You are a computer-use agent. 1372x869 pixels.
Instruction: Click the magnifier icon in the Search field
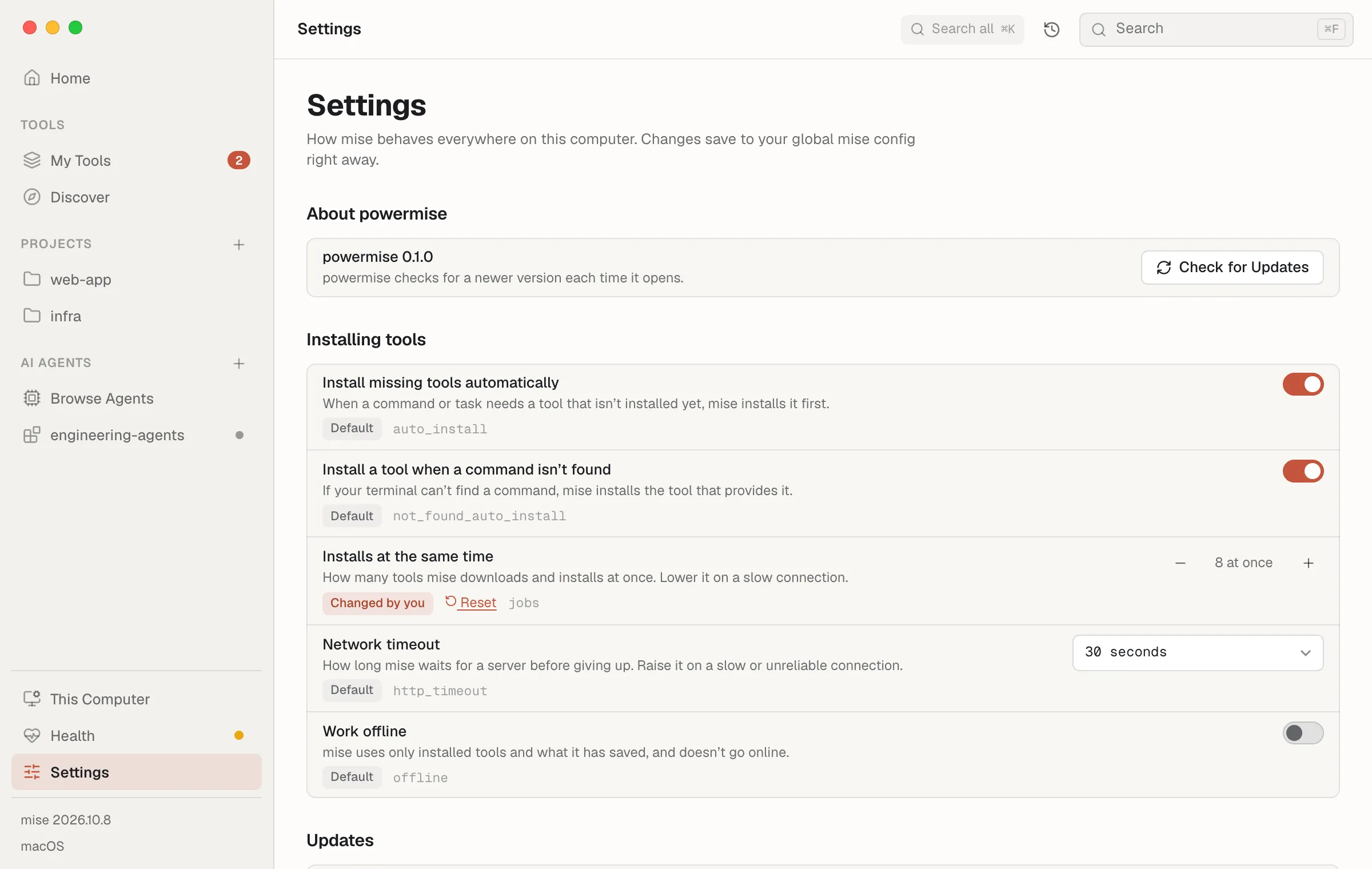(x=1099, y=30)
